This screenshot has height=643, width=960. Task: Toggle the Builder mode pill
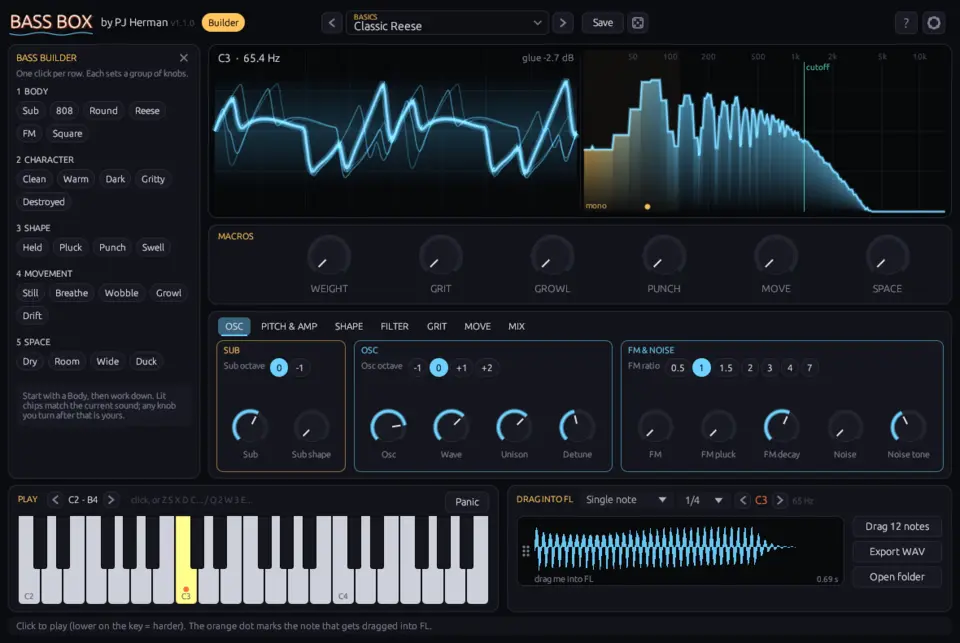(223, 23)
